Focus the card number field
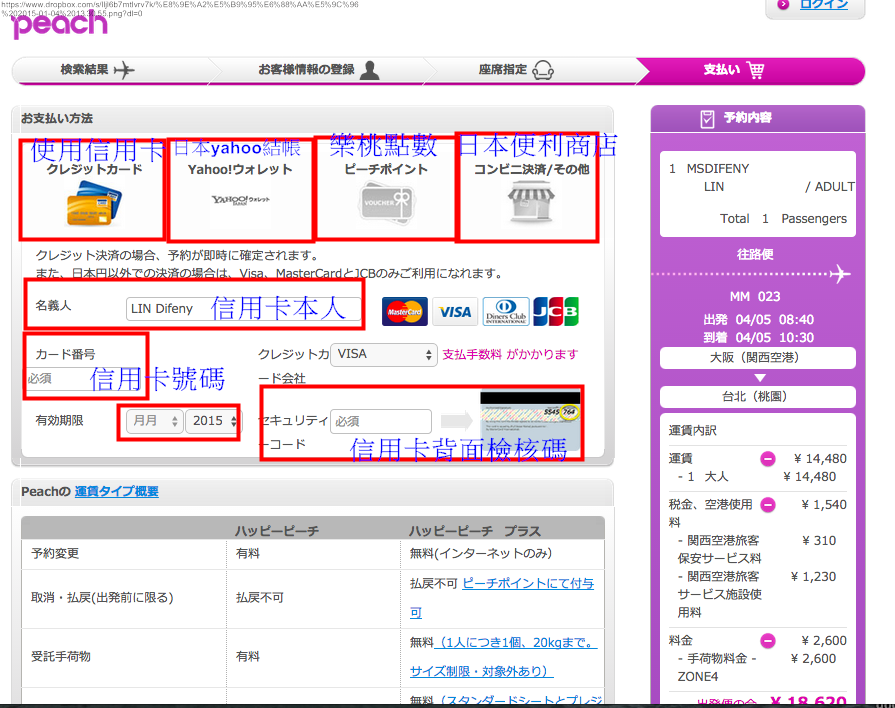The image size is (895, 708). [x=83, y=379]
